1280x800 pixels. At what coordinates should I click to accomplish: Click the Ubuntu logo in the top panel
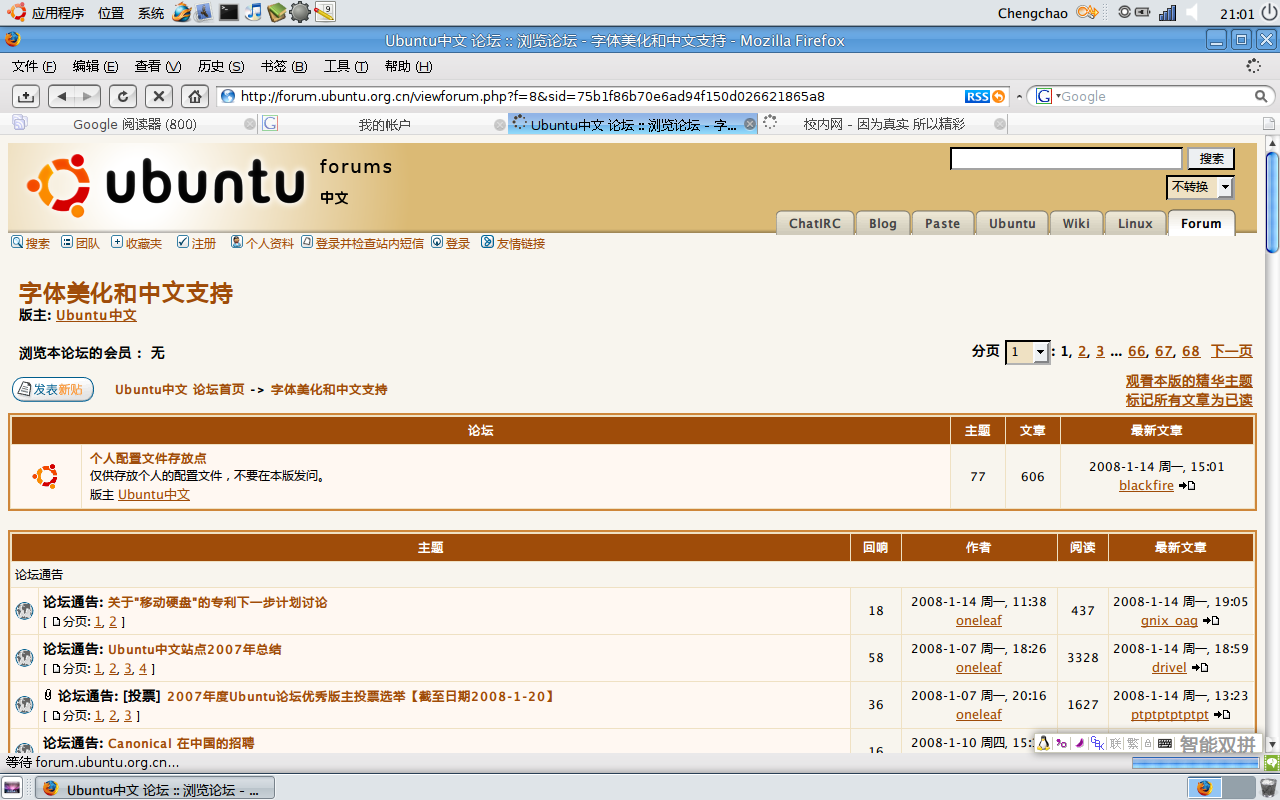15,13
